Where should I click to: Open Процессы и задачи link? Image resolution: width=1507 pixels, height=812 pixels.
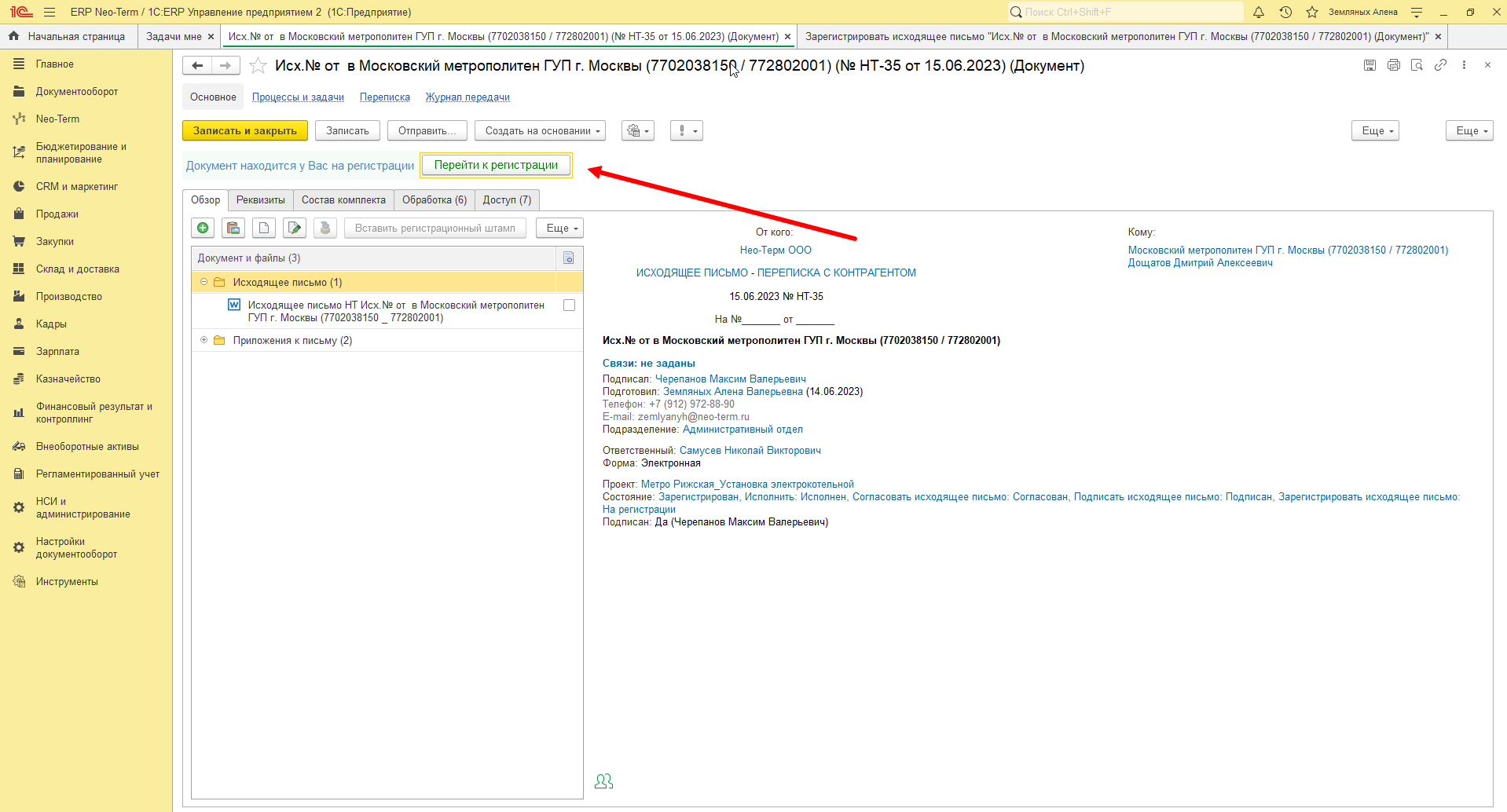pyautogui.click(x=298, y=97)
